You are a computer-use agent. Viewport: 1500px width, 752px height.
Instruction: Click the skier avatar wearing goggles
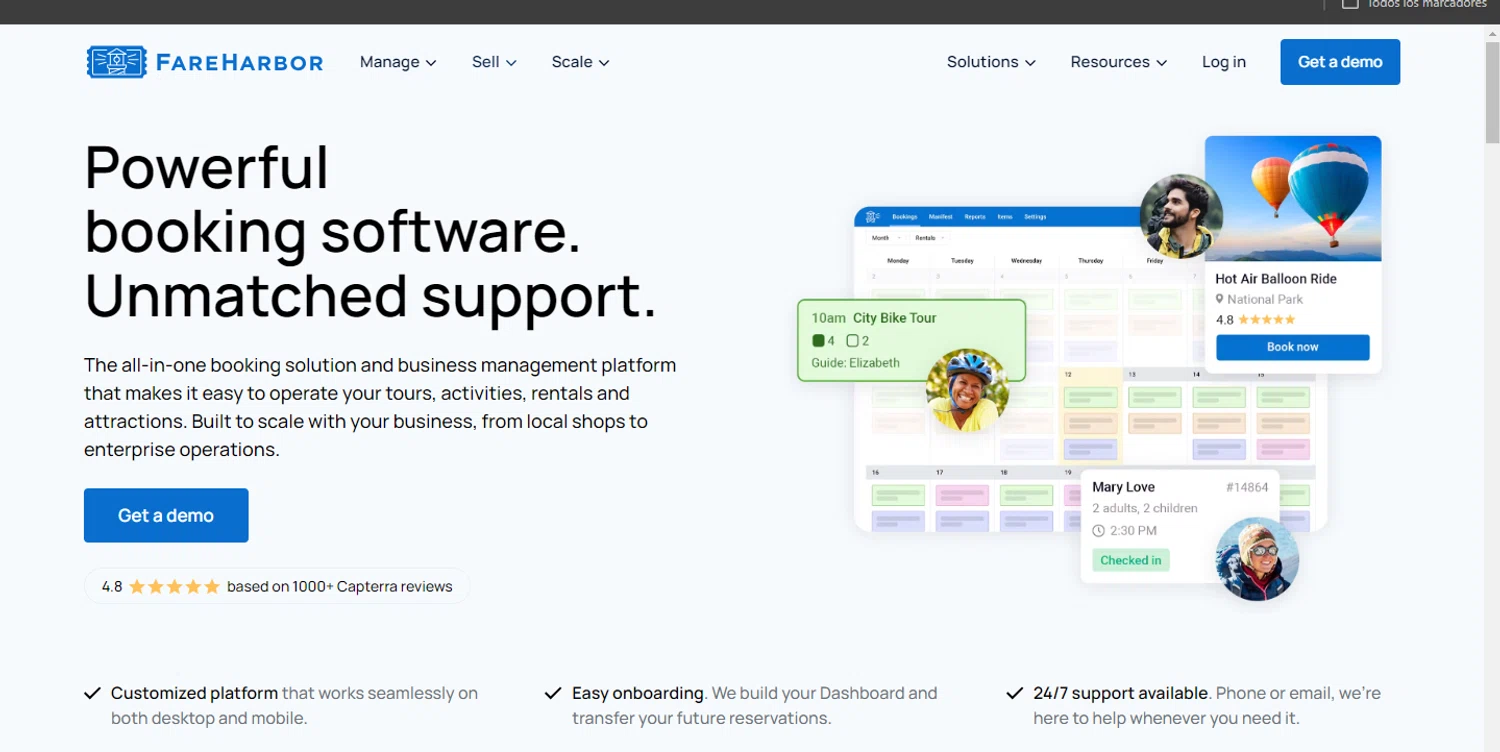(1257, 558)
